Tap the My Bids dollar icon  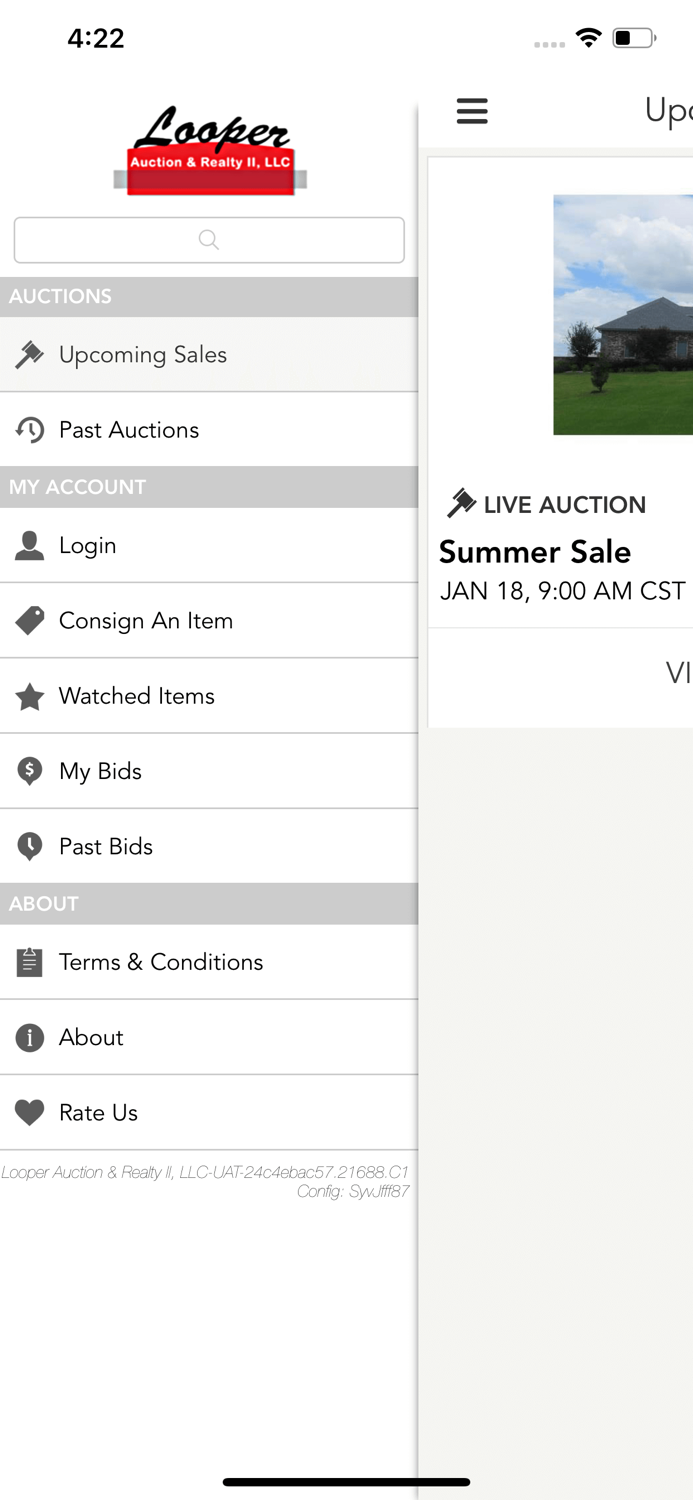tap(30, 770)
